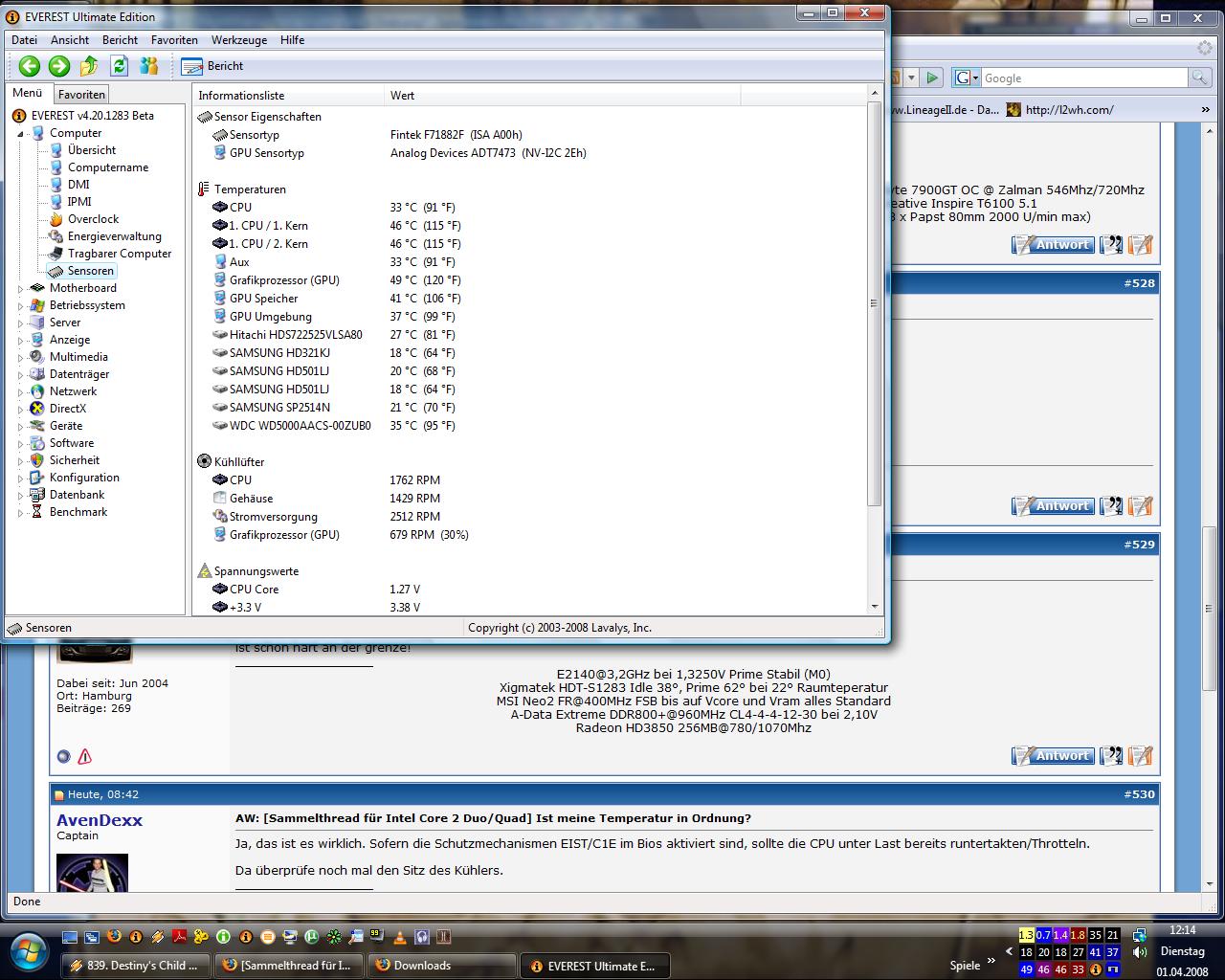The image size is (1225, 980).
Task: Expand the Multimedia tree node
Action: pyautogui.click(x=20, y=357)
